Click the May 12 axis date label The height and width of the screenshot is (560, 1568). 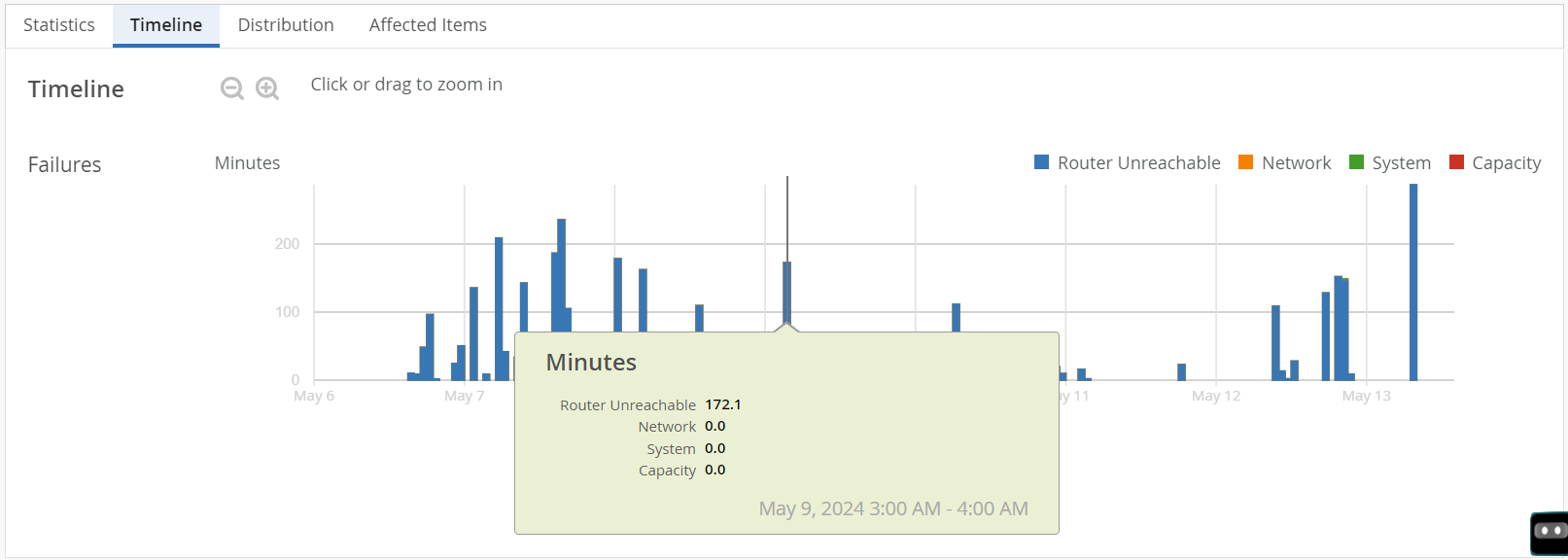coord(1216,396)
